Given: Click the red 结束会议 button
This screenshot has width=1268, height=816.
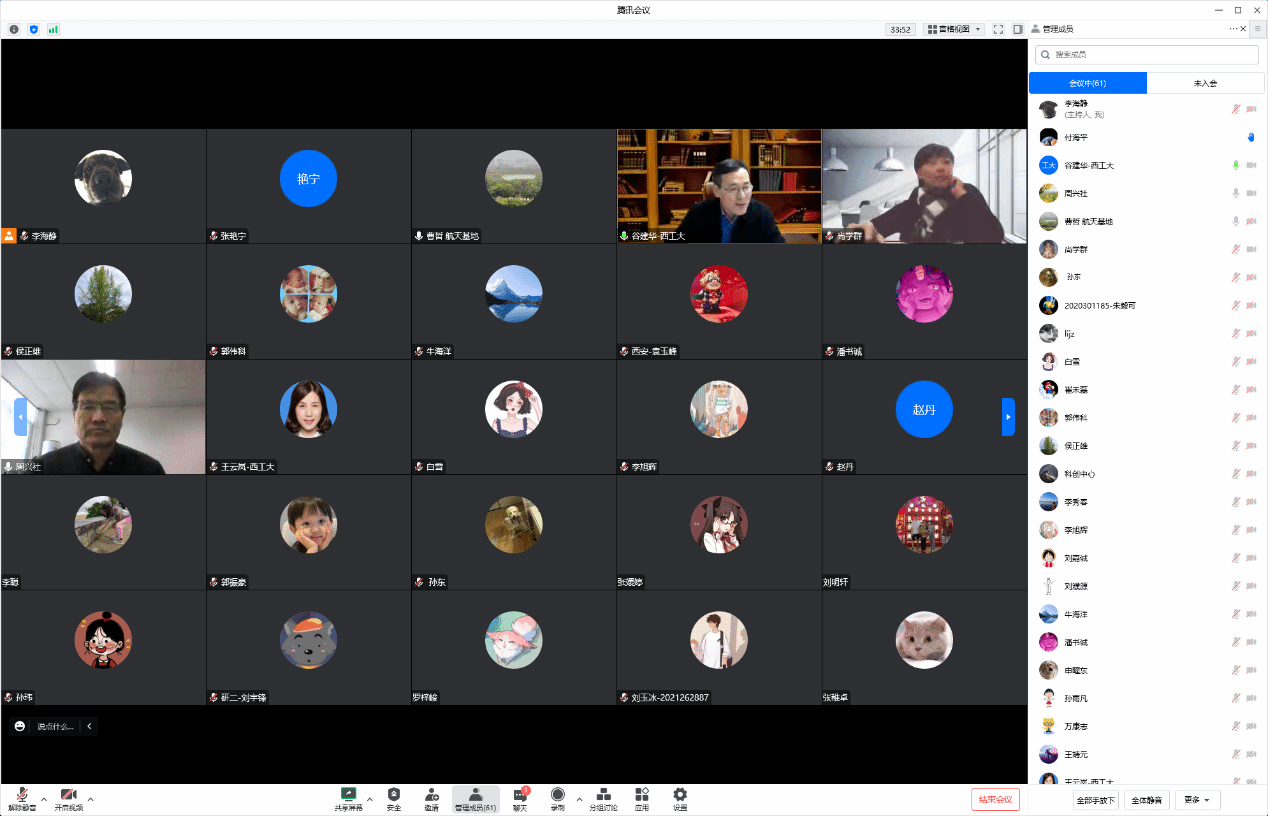Looking at the screenshot, I should coord(995,799).
